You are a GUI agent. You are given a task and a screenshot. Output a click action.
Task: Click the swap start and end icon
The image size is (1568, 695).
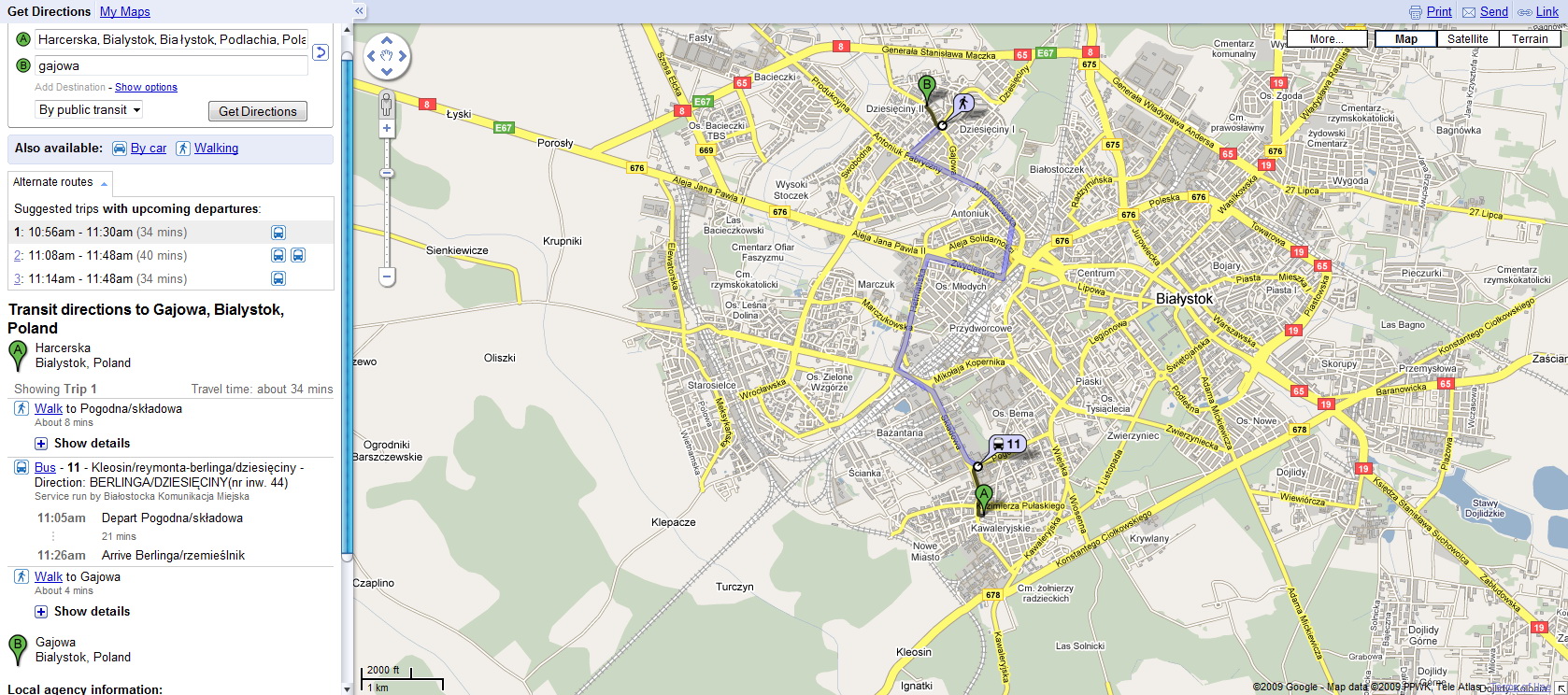[x=321, y=52]
